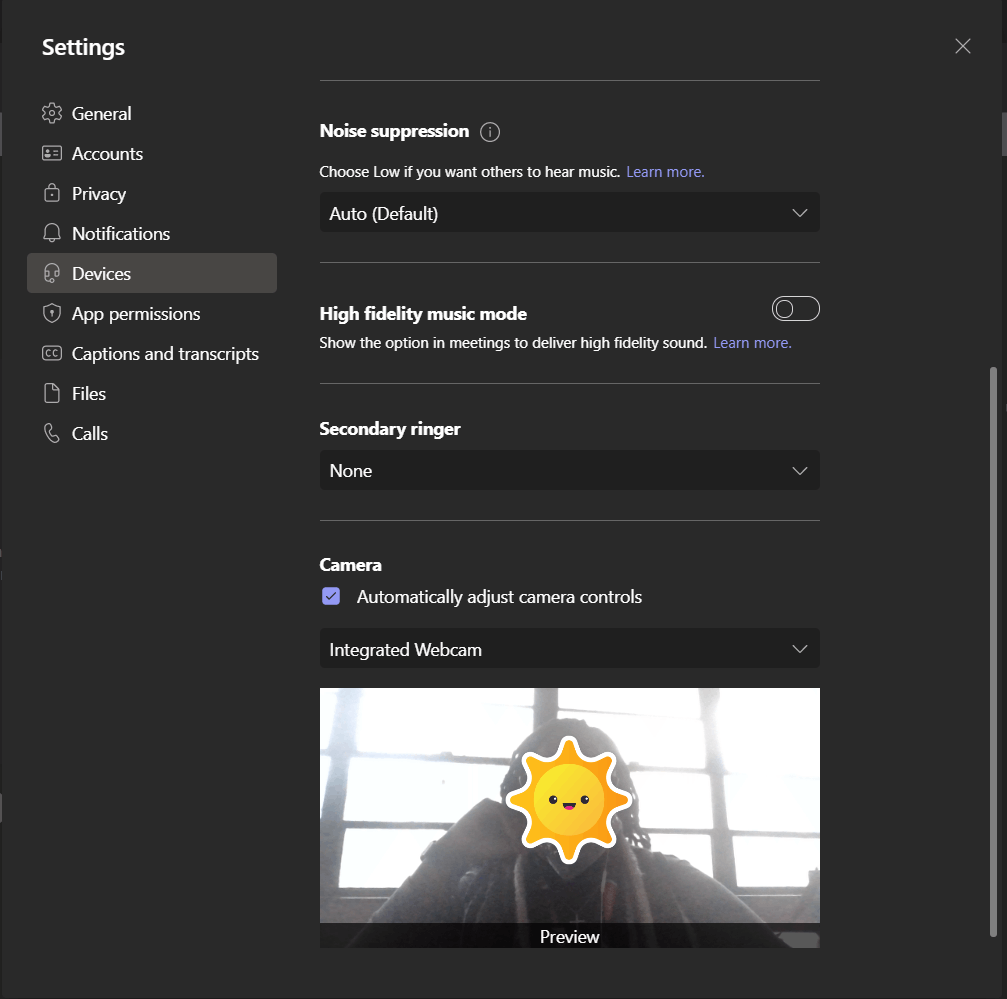The image size is (1007, 999).
Task: Click the Preview label under camera
Action: (570, 937)
